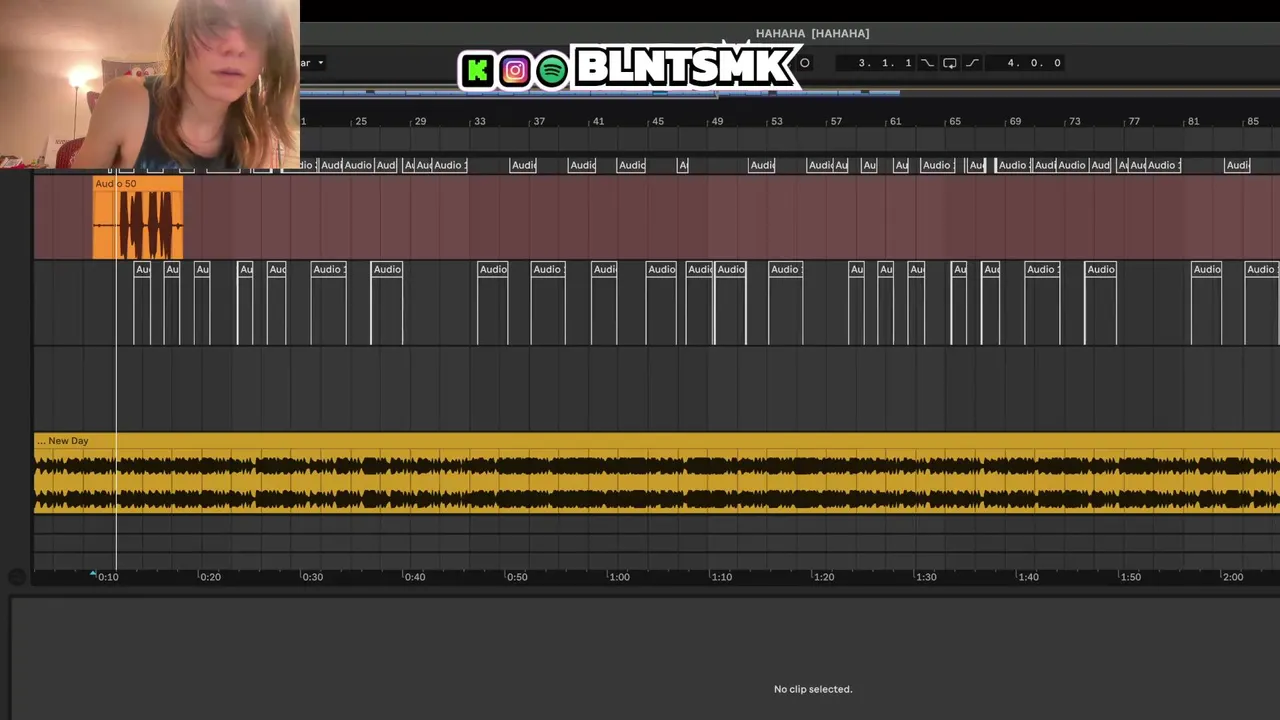The height and width of the screenshot is (720, 1280).
Task: Select the yellow New Day audio clip
Action: [x=657, y=473]
